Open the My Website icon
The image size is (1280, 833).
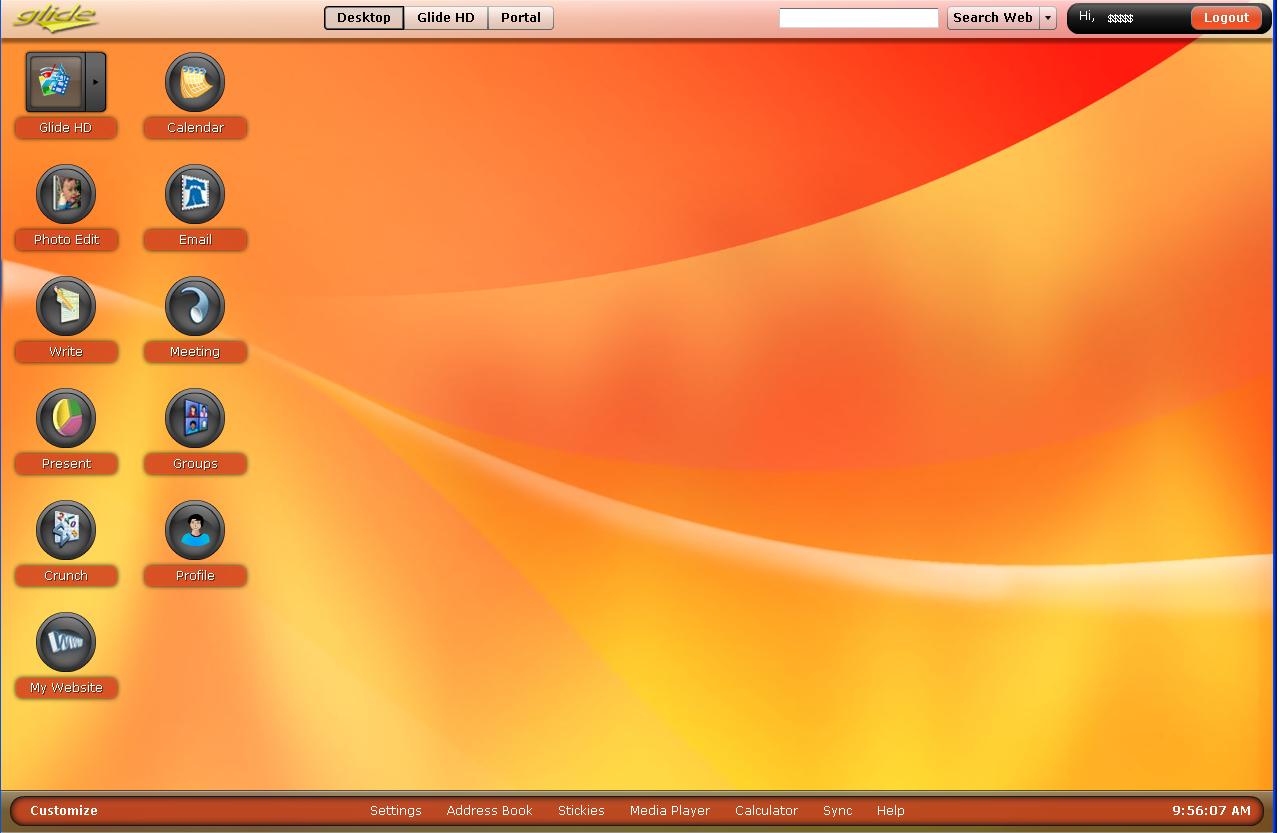point(66,642)
